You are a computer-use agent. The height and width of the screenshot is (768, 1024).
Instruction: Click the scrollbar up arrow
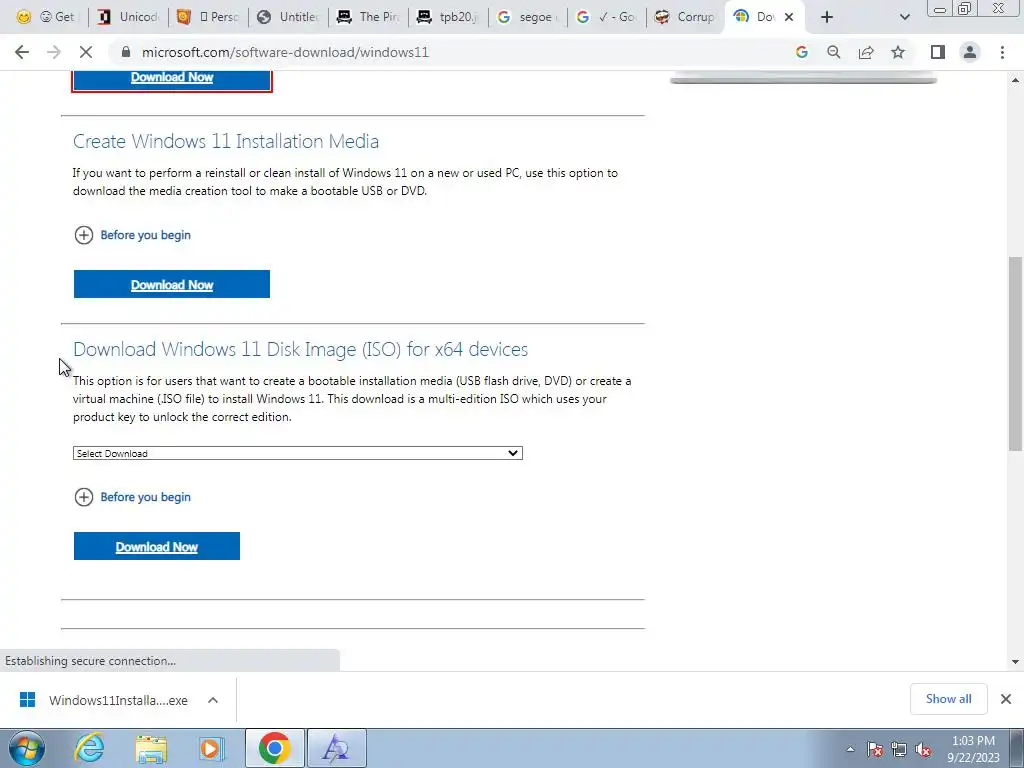tap(1015, 80)
